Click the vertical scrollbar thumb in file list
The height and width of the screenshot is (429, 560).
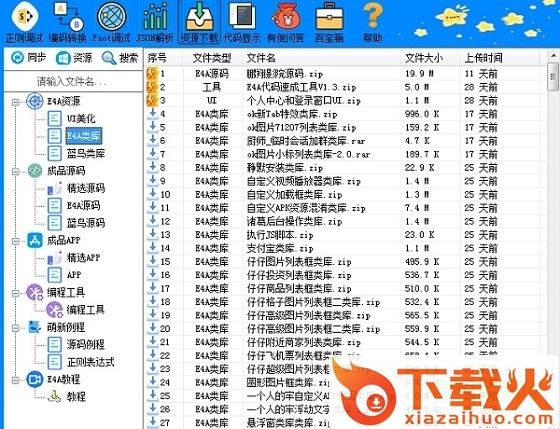click(553, 77)
